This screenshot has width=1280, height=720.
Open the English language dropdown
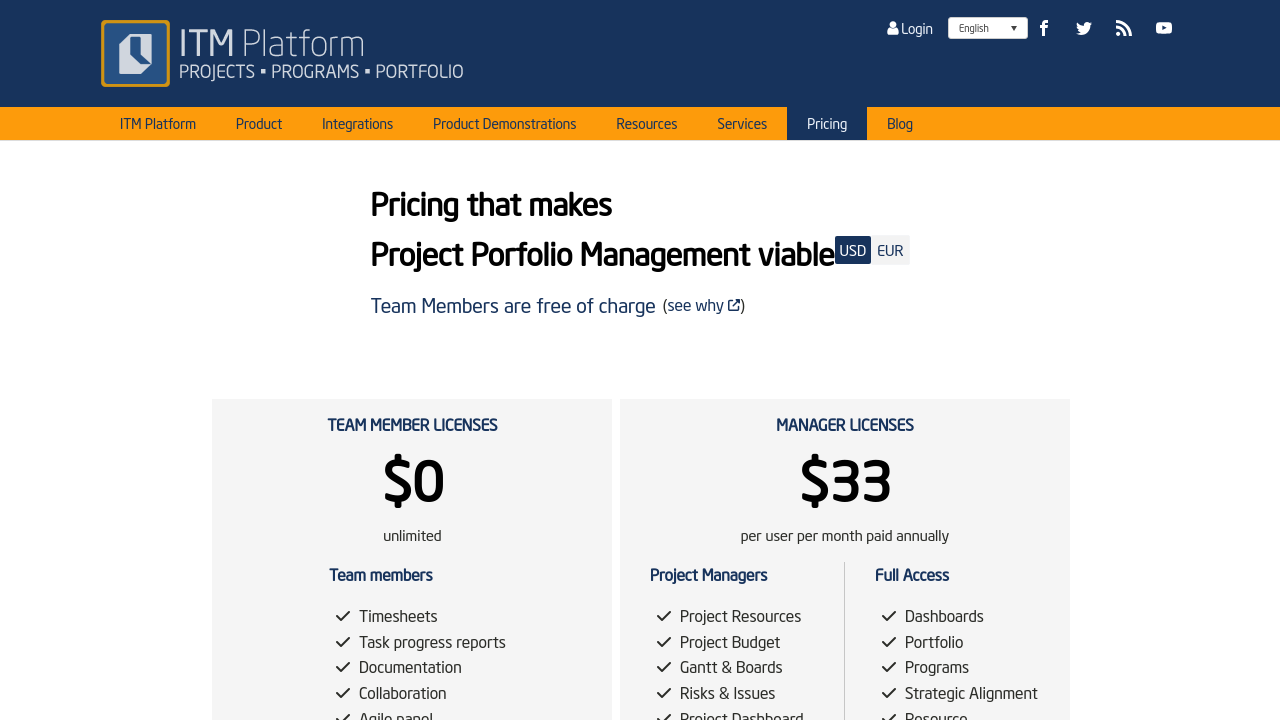click(987, 28)
